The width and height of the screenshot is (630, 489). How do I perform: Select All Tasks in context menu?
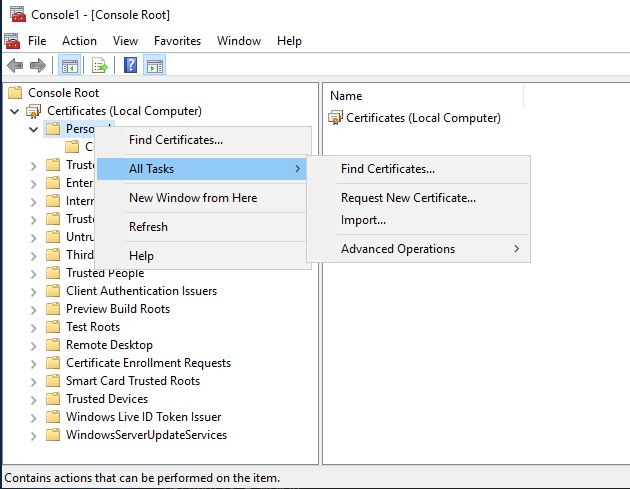201,169
